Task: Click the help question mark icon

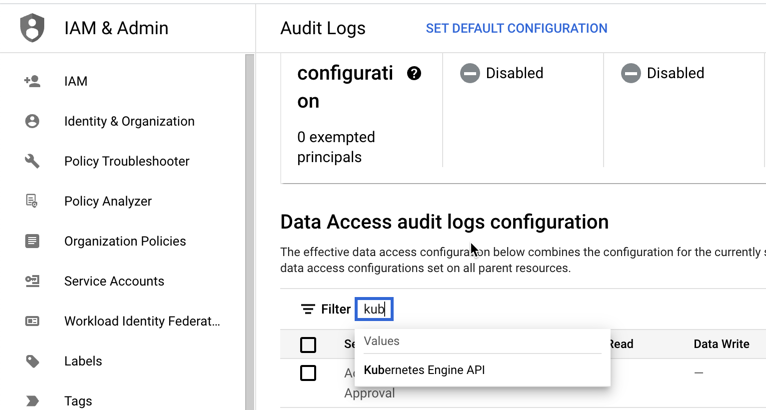Action: (x=414, y=74)
